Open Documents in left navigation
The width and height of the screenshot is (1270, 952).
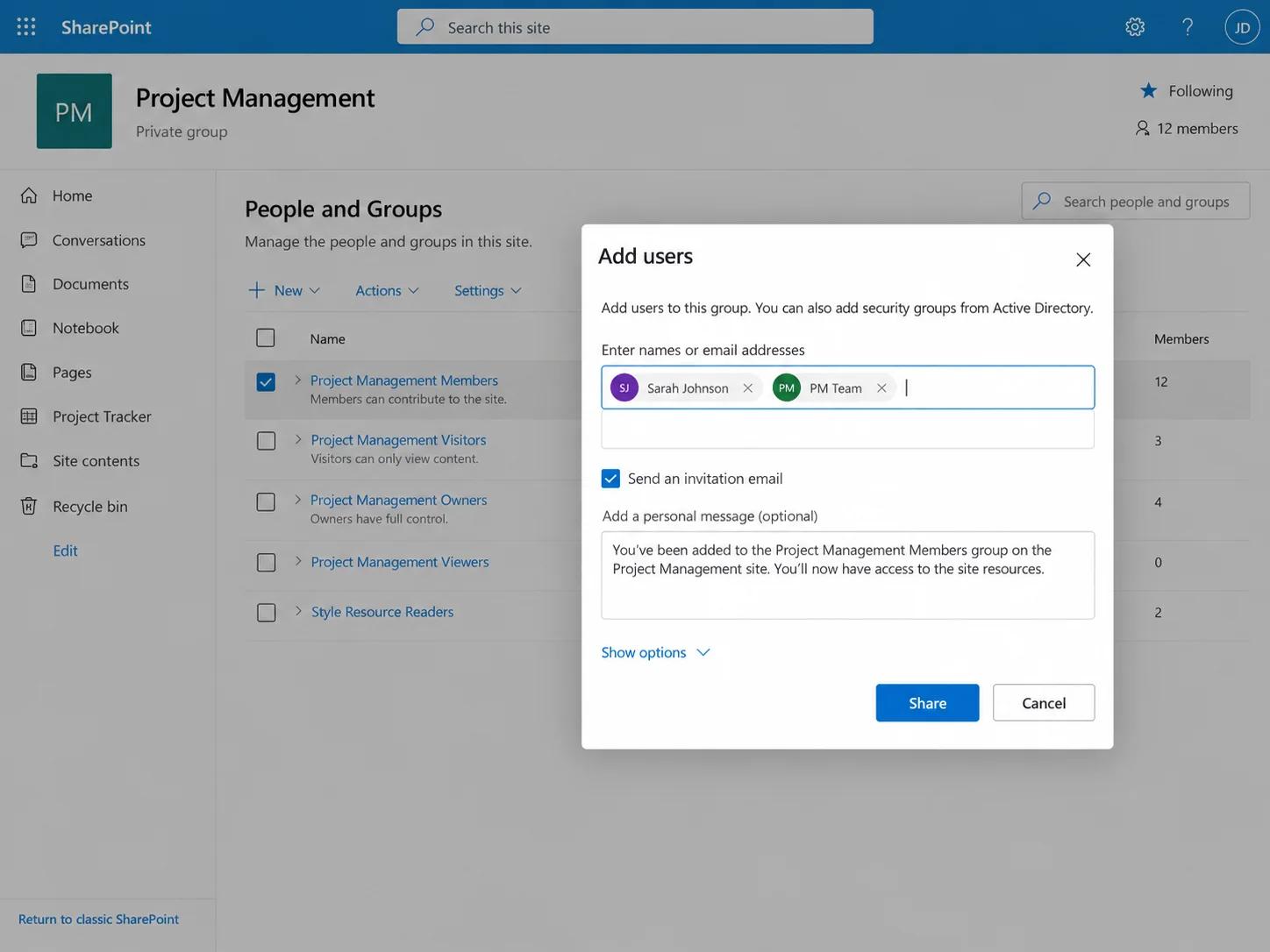(x=90, y=283)
